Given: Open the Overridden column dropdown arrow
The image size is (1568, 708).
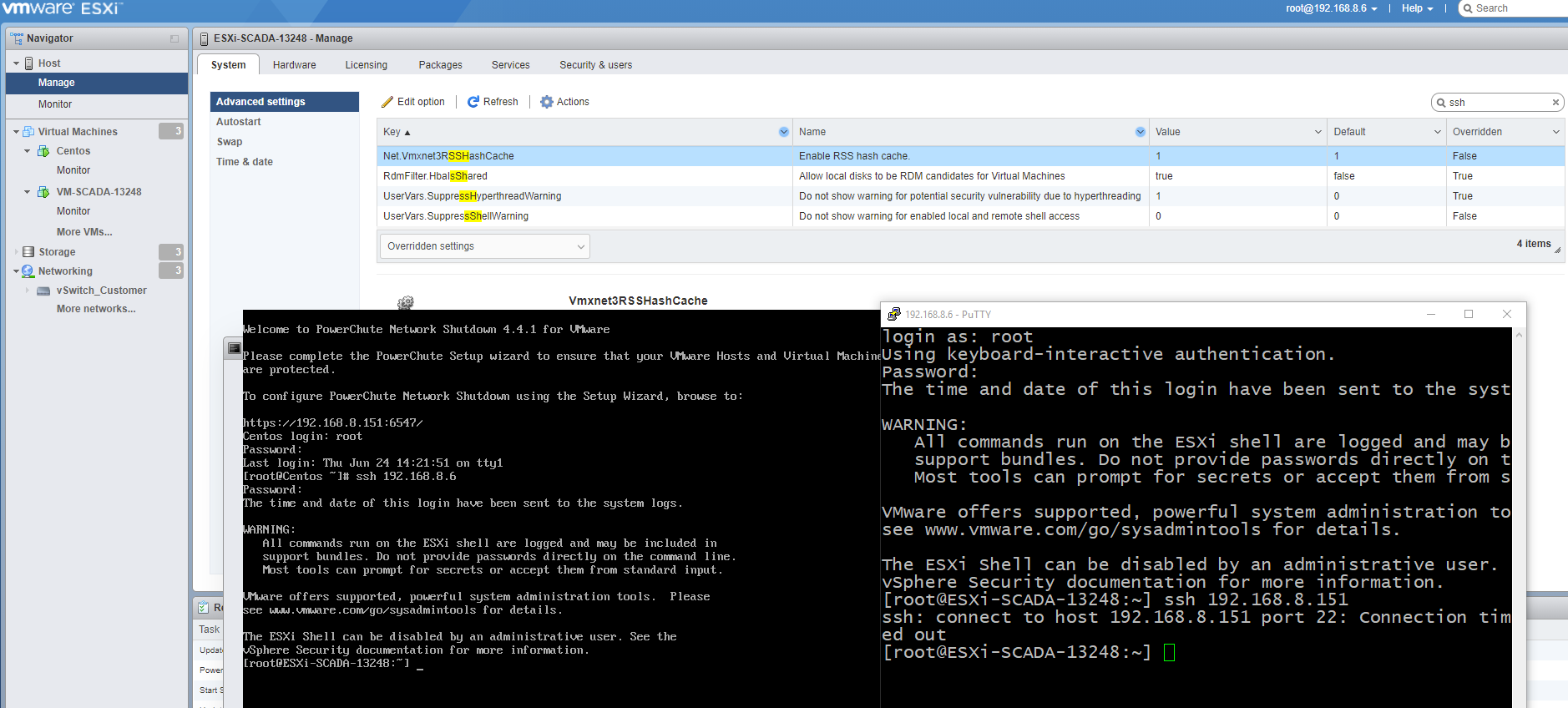Looking at the screenshot, I should coord(1556,132).
